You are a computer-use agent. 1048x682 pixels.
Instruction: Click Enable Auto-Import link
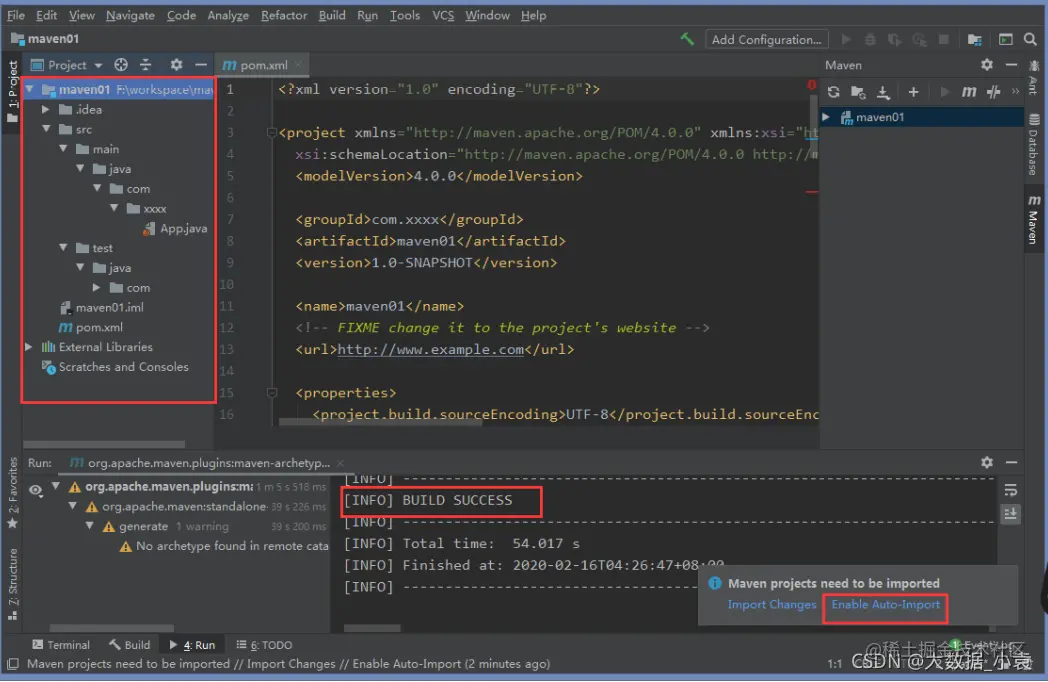tap(885, 604)
